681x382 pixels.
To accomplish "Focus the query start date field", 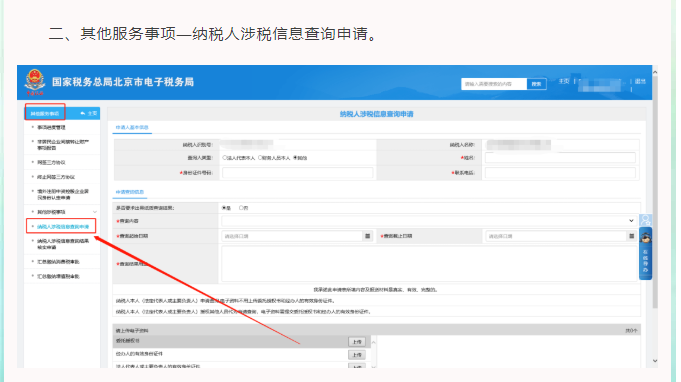I will tap(292, 236).
